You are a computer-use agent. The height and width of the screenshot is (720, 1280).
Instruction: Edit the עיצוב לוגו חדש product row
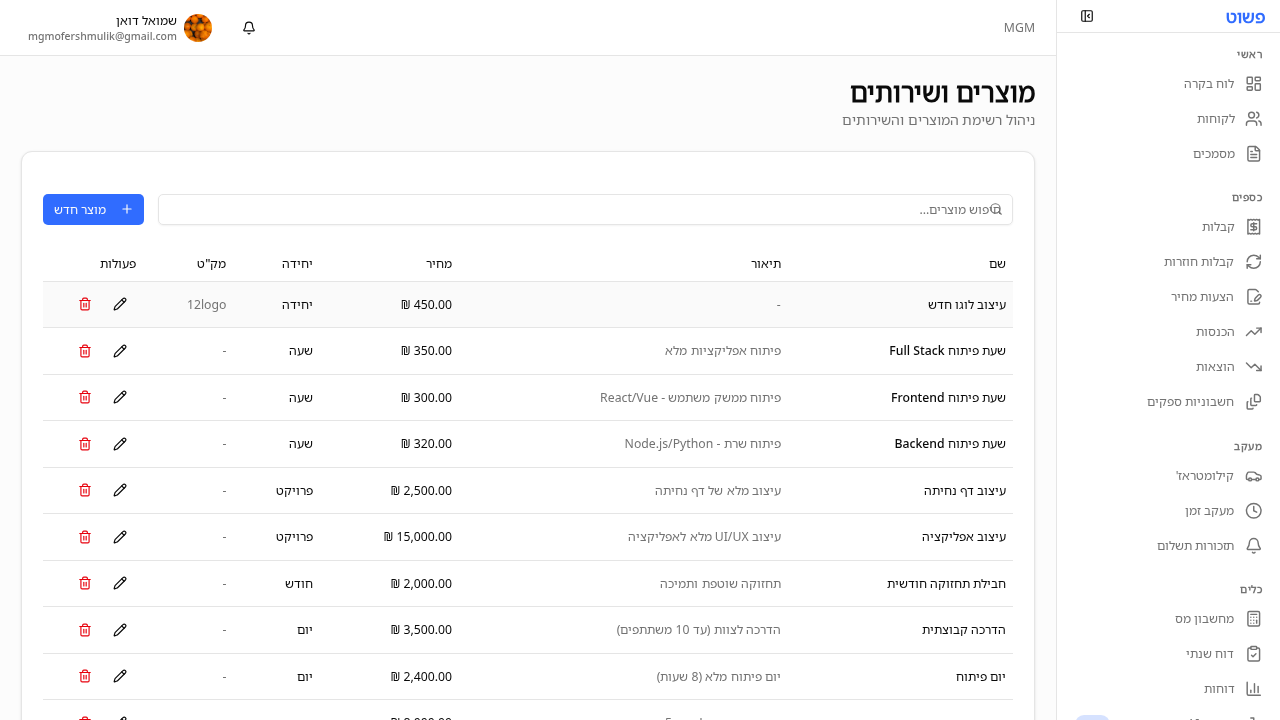pyautogui.click(x=119, y=303)
